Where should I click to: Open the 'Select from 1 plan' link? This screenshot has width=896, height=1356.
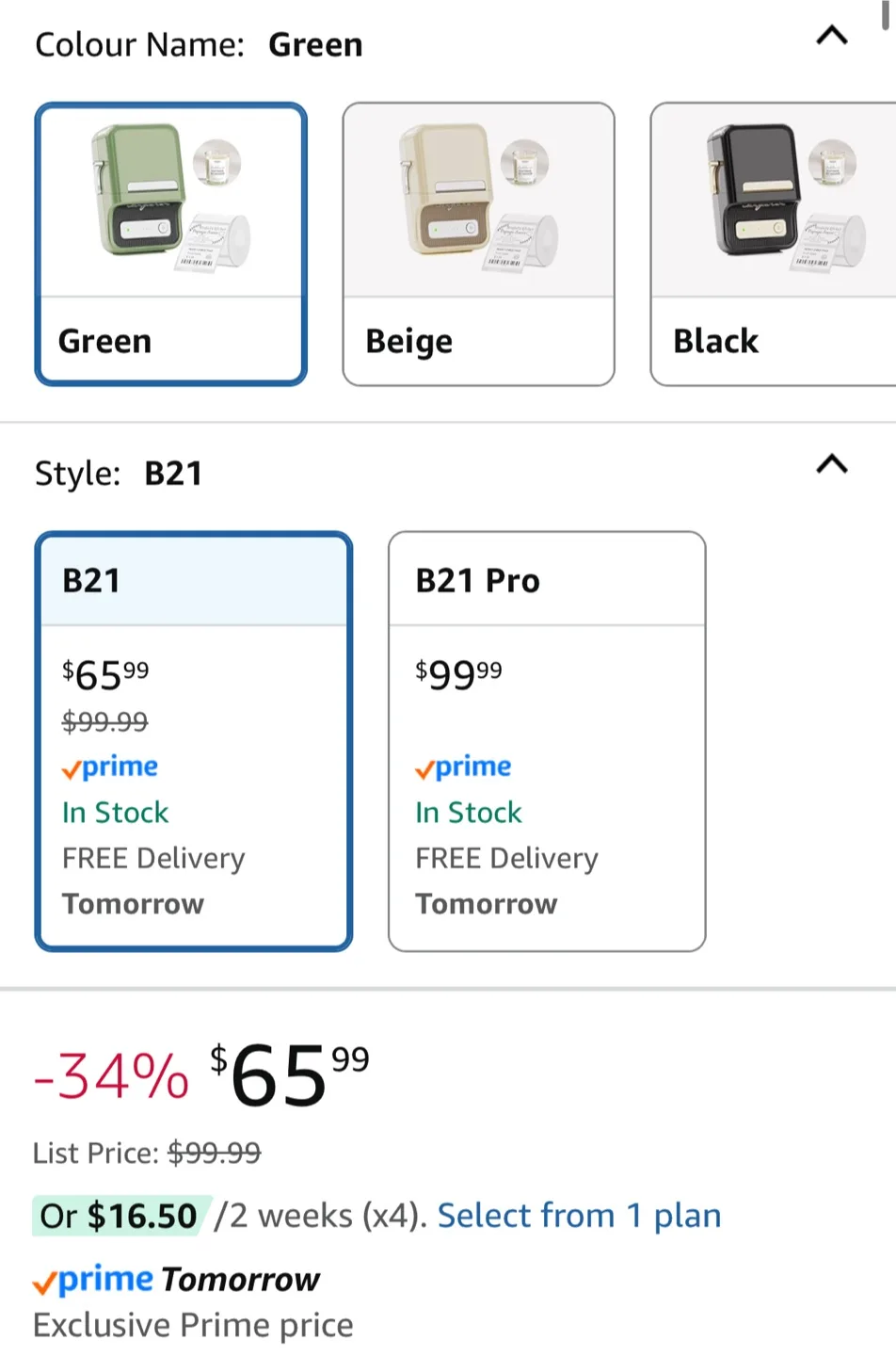click(579, 1216)
